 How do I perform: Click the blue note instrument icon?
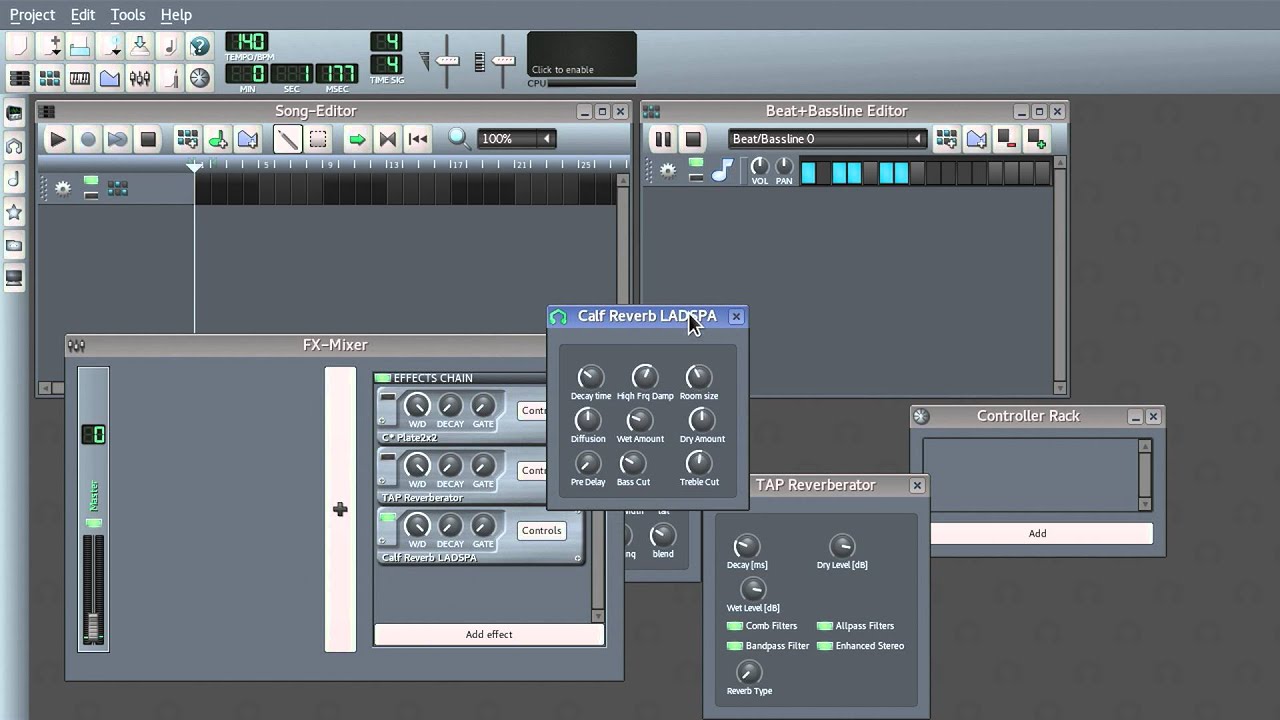click(x=722, y=172)
